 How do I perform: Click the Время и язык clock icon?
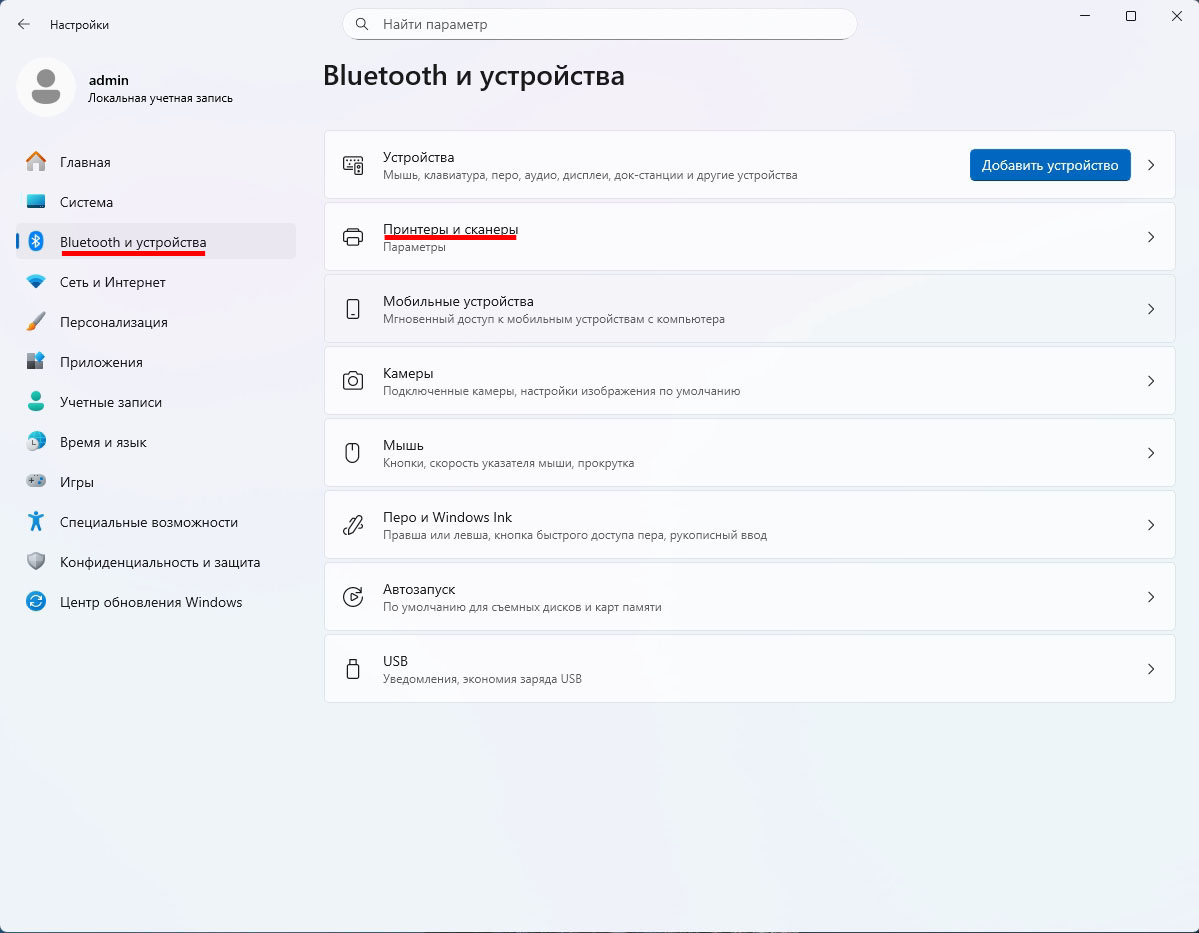coord(36,441)
